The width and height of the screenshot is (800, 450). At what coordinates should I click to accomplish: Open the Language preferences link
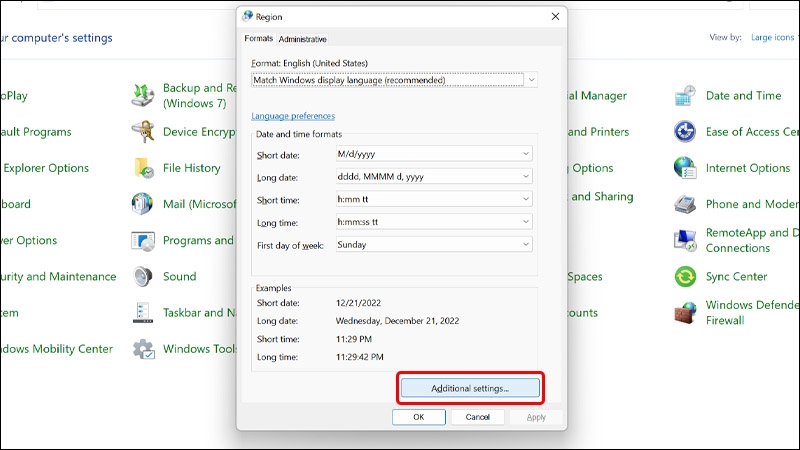point(292,116)
